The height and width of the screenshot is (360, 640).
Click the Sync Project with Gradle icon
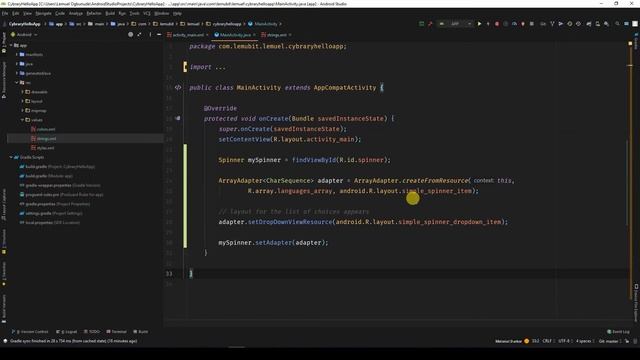[x=589, y=24]
